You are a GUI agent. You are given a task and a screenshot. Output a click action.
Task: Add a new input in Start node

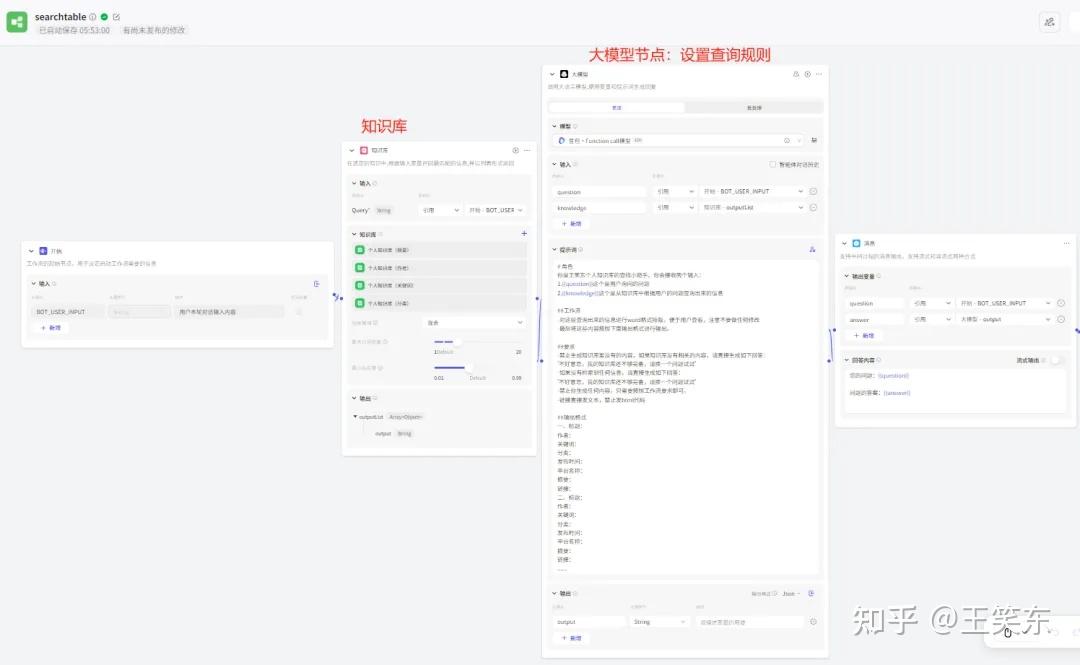(x=51, y=328)
